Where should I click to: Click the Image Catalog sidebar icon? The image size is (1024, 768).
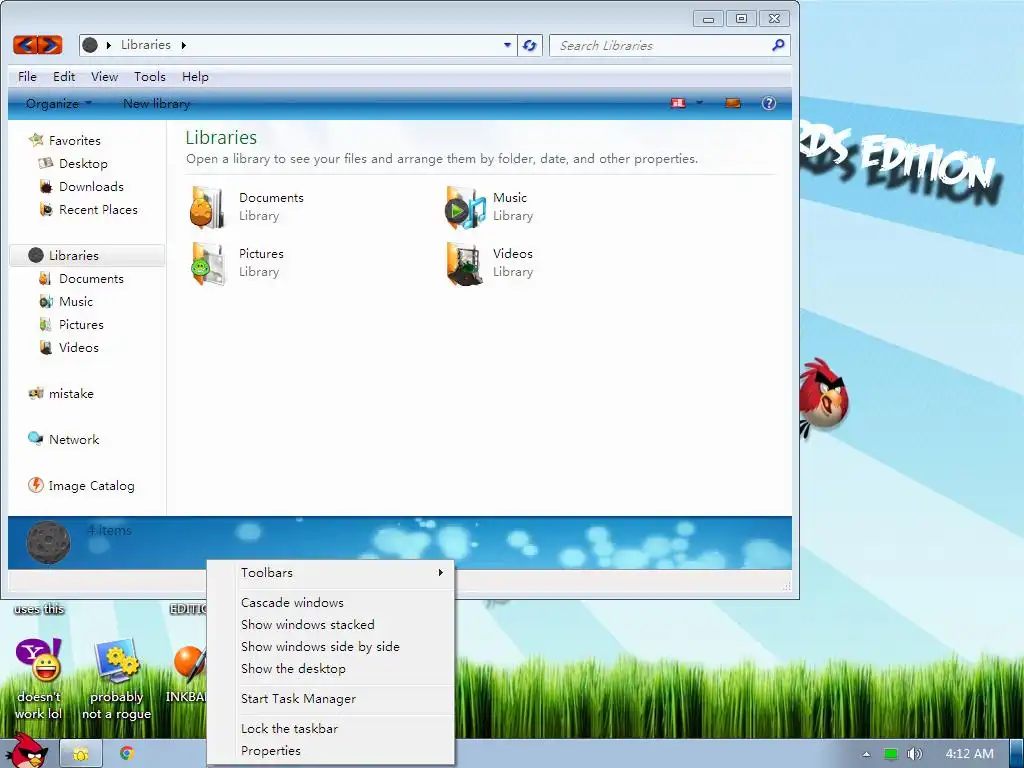click(x=35, y=485)
